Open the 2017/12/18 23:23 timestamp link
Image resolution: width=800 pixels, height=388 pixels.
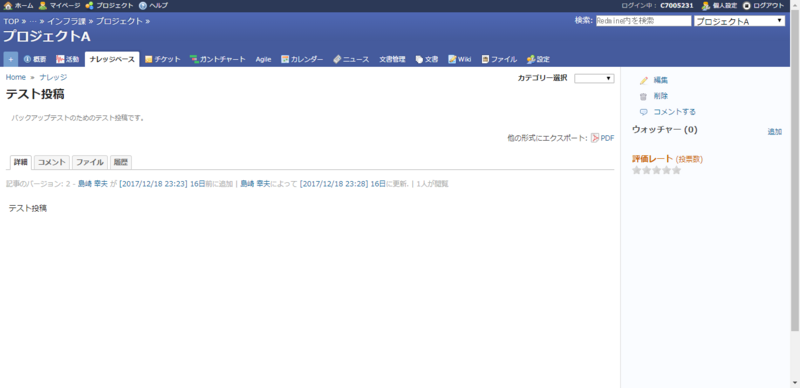(x=154, y=184)
